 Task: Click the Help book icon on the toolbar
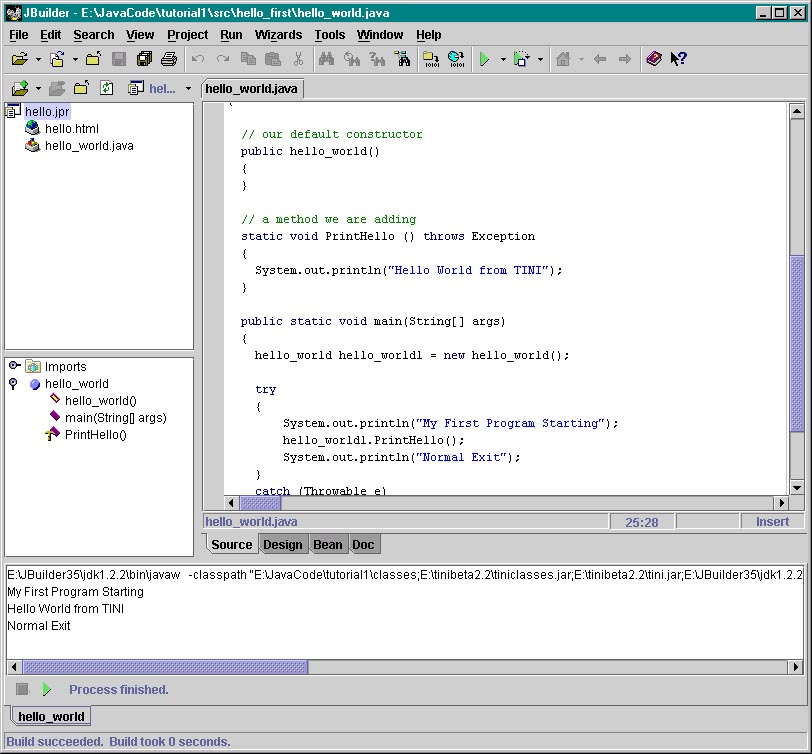click(x=654, y=59)
